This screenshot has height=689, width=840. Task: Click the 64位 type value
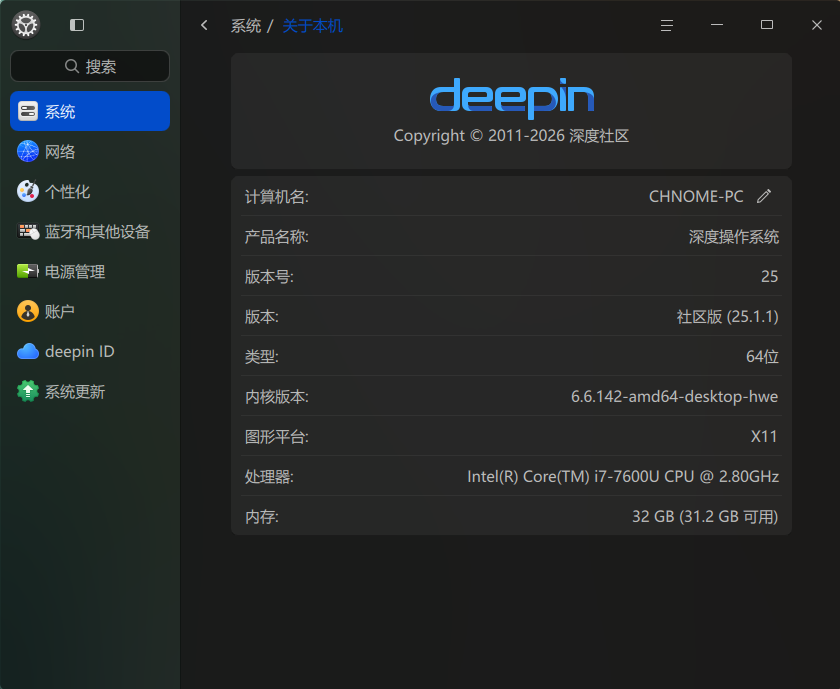(762, 356)
